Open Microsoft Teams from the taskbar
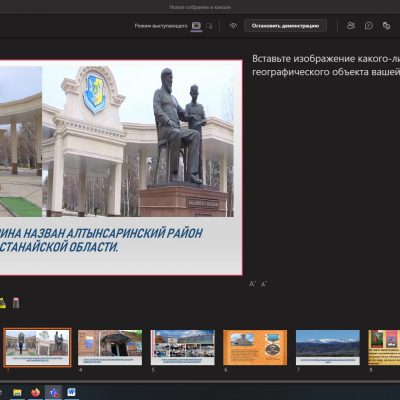The height and width of the screenshot is (400, 400). click(53, 392)
